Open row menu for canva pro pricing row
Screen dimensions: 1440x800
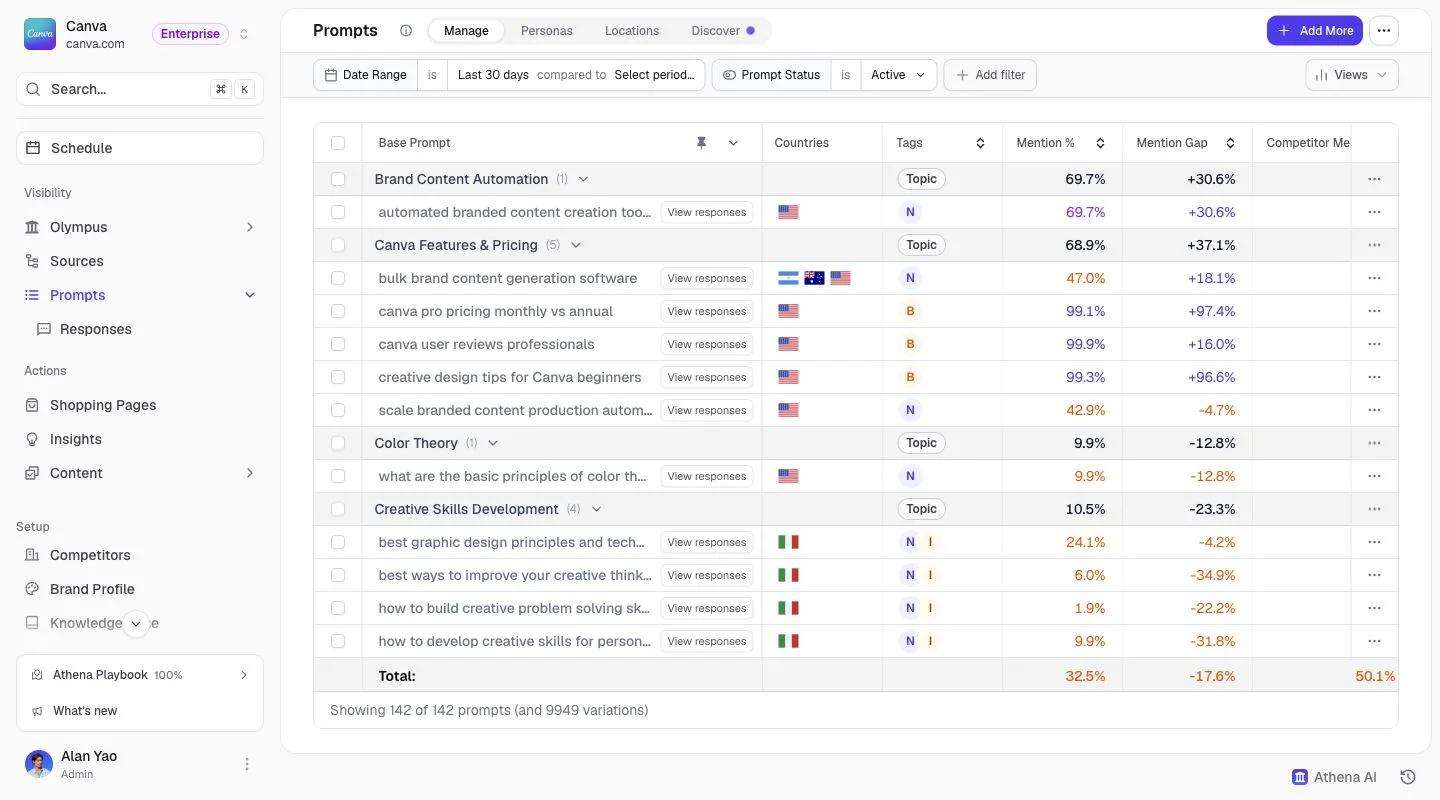point(1374,311)
